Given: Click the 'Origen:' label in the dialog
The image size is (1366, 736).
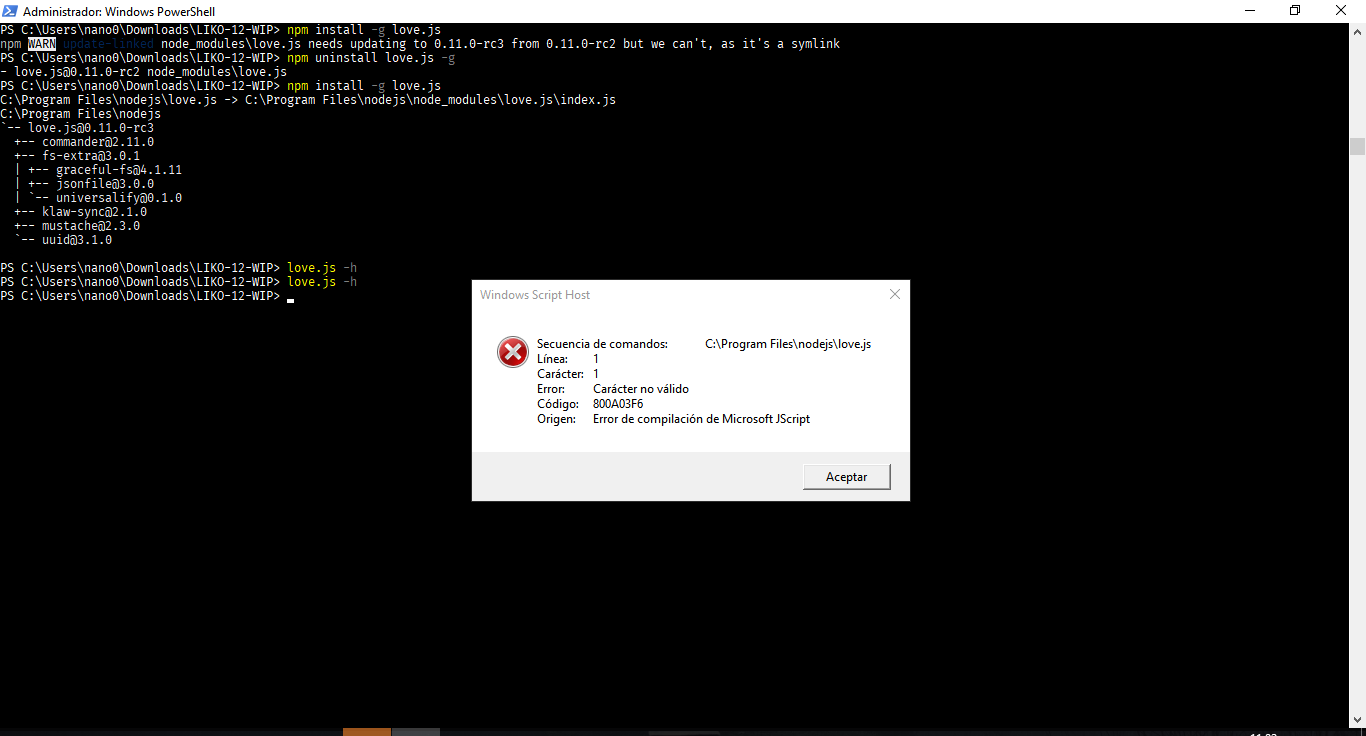Looking at the screenshot, I should point(556,419).
